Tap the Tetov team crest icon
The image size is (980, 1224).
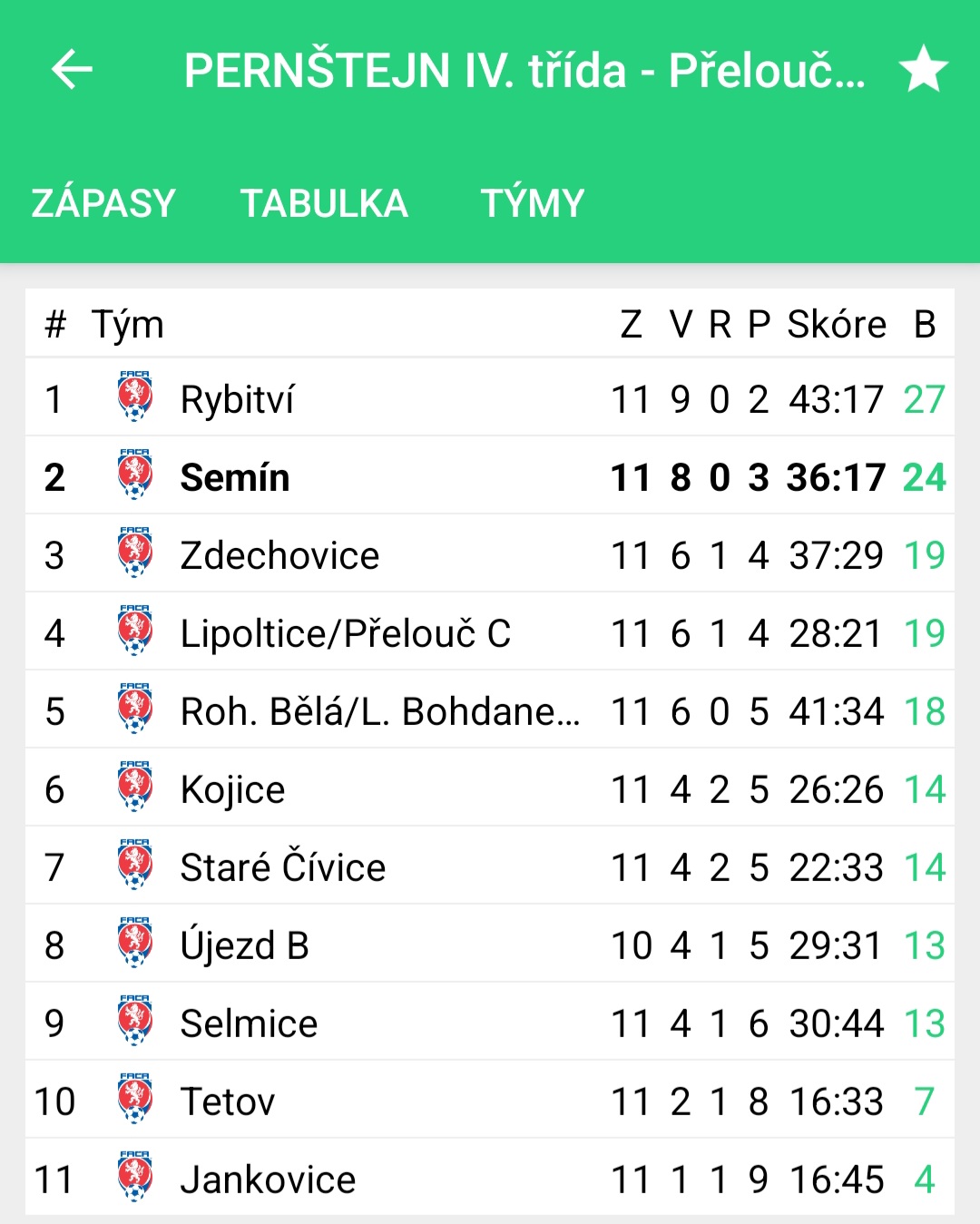[x=135, y=1098]
